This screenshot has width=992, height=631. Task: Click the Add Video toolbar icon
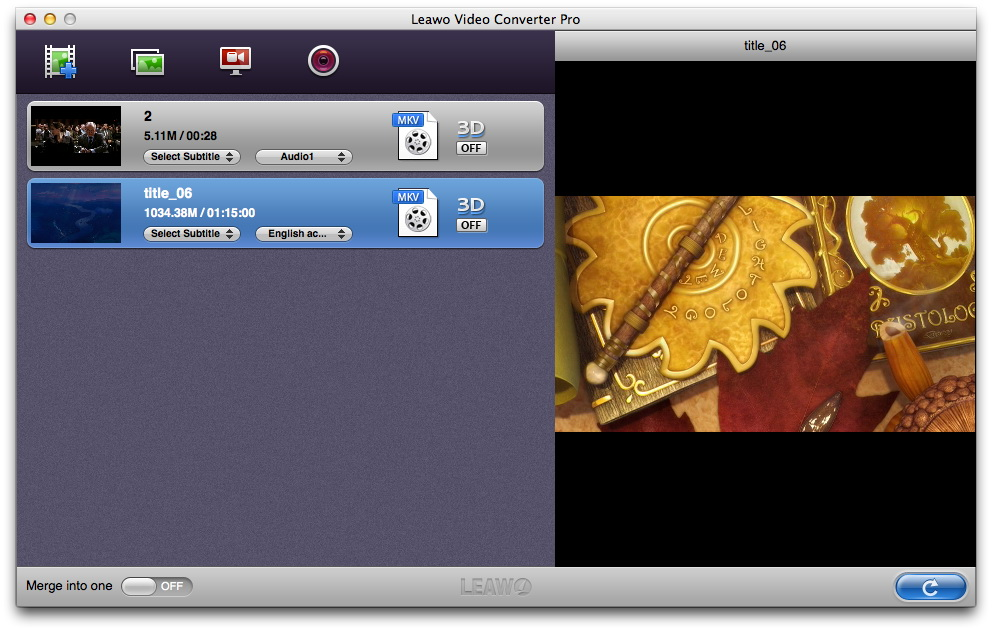click(60, 60)
